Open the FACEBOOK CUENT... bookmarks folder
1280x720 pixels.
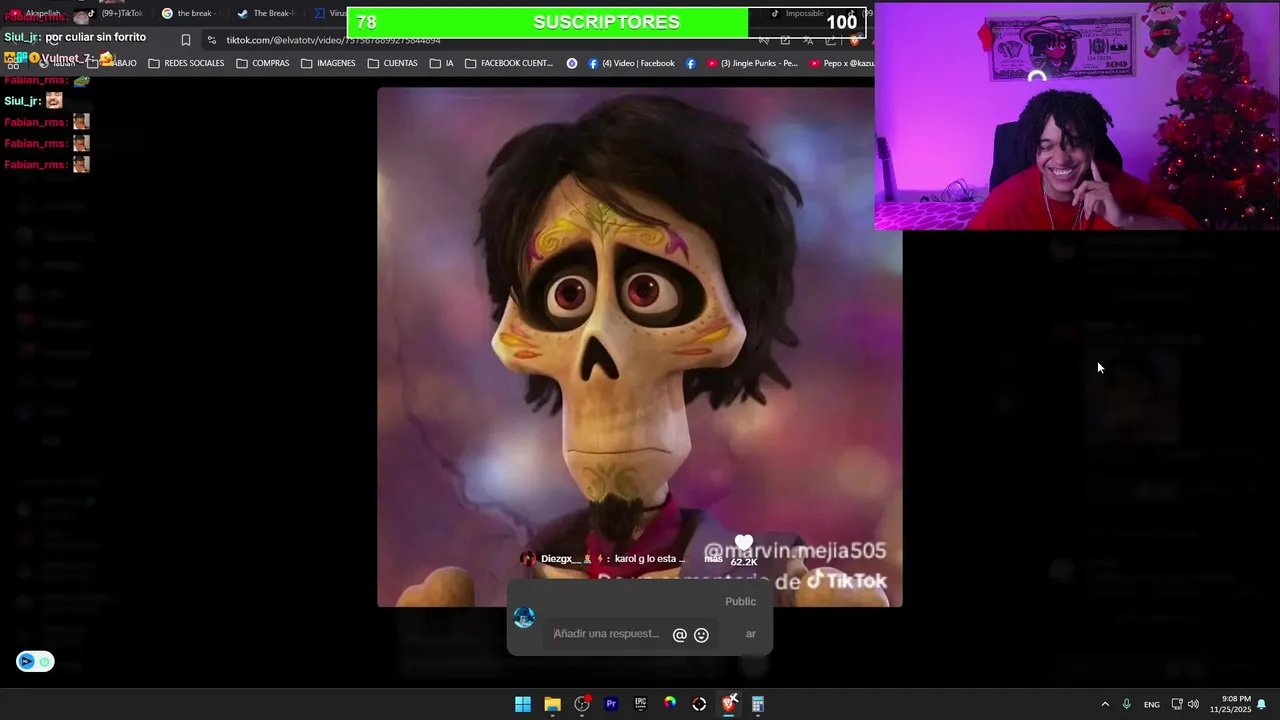(x=509, y=63)
